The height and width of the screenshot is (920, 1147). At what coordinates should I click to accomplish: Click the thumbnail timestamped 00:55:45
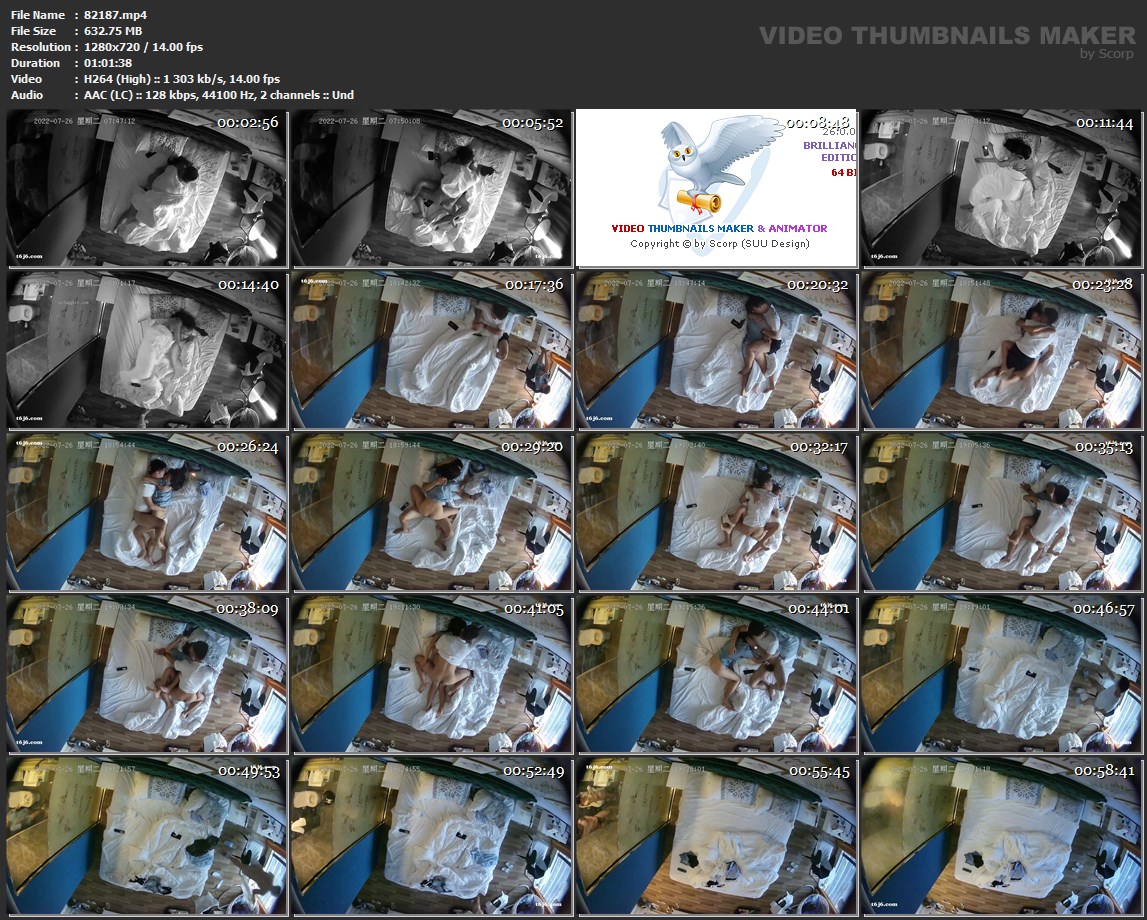tap(716, 837)
